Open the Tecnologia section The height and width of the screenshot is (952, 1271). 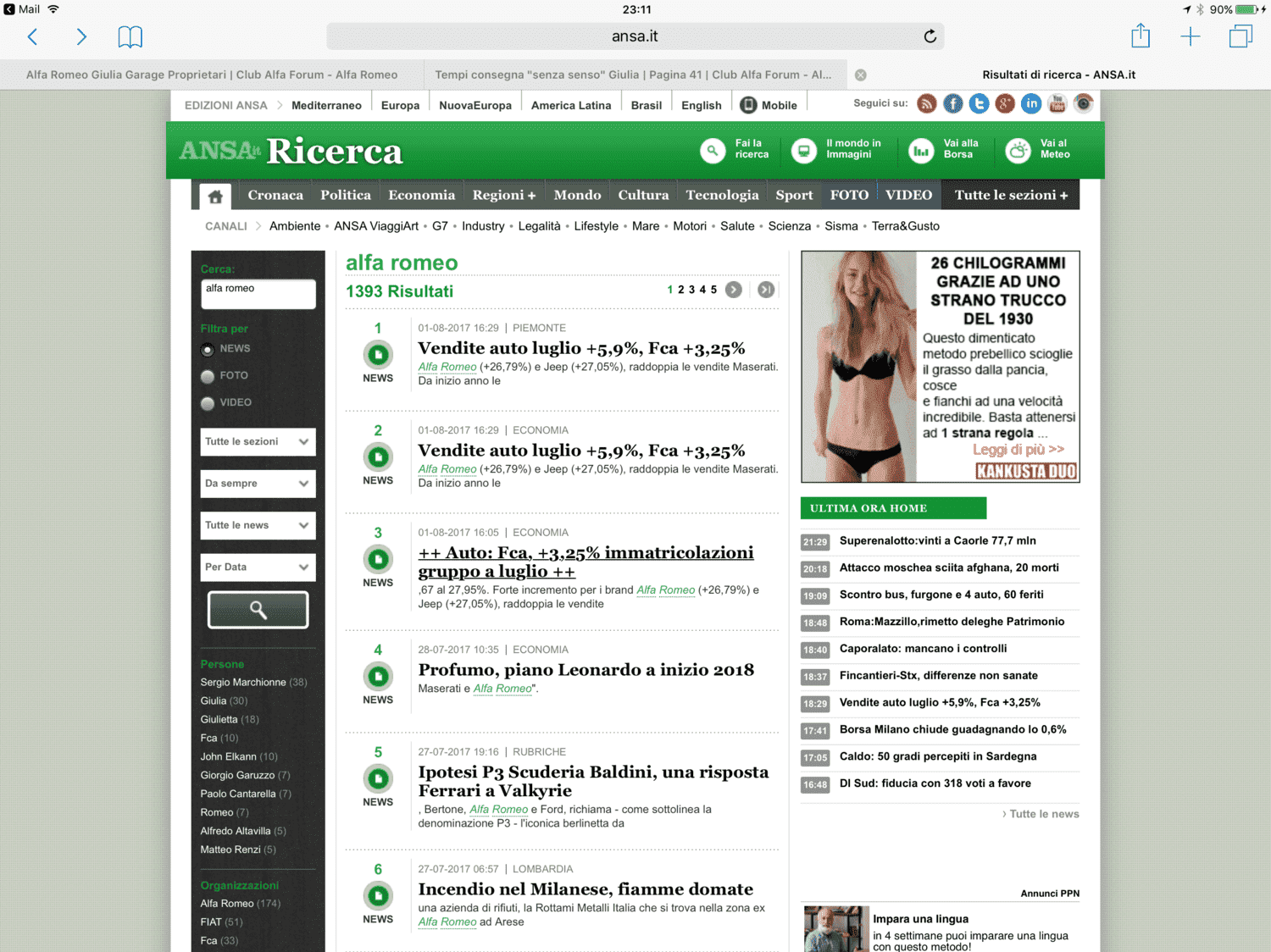click(x=722, y=195)
